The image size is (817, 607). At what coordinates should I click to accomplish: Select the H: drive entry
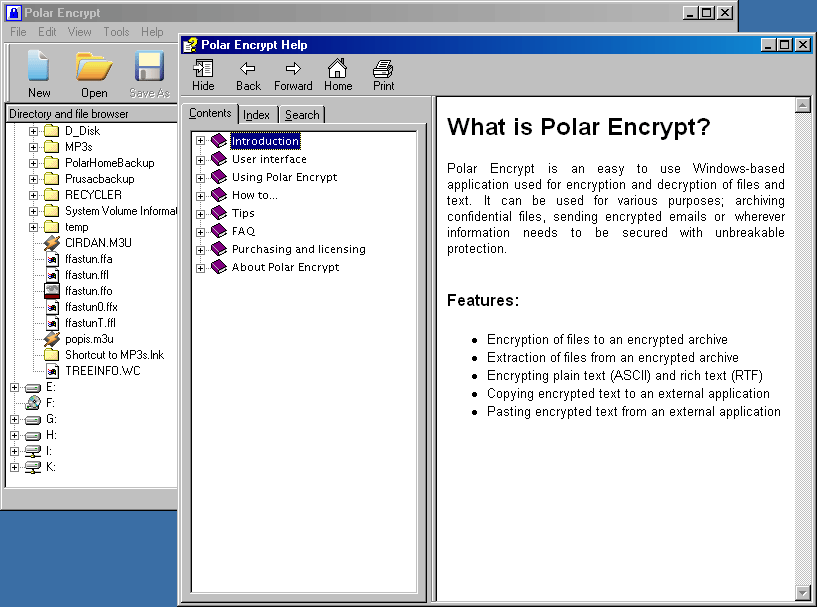(x=51, y=435)
